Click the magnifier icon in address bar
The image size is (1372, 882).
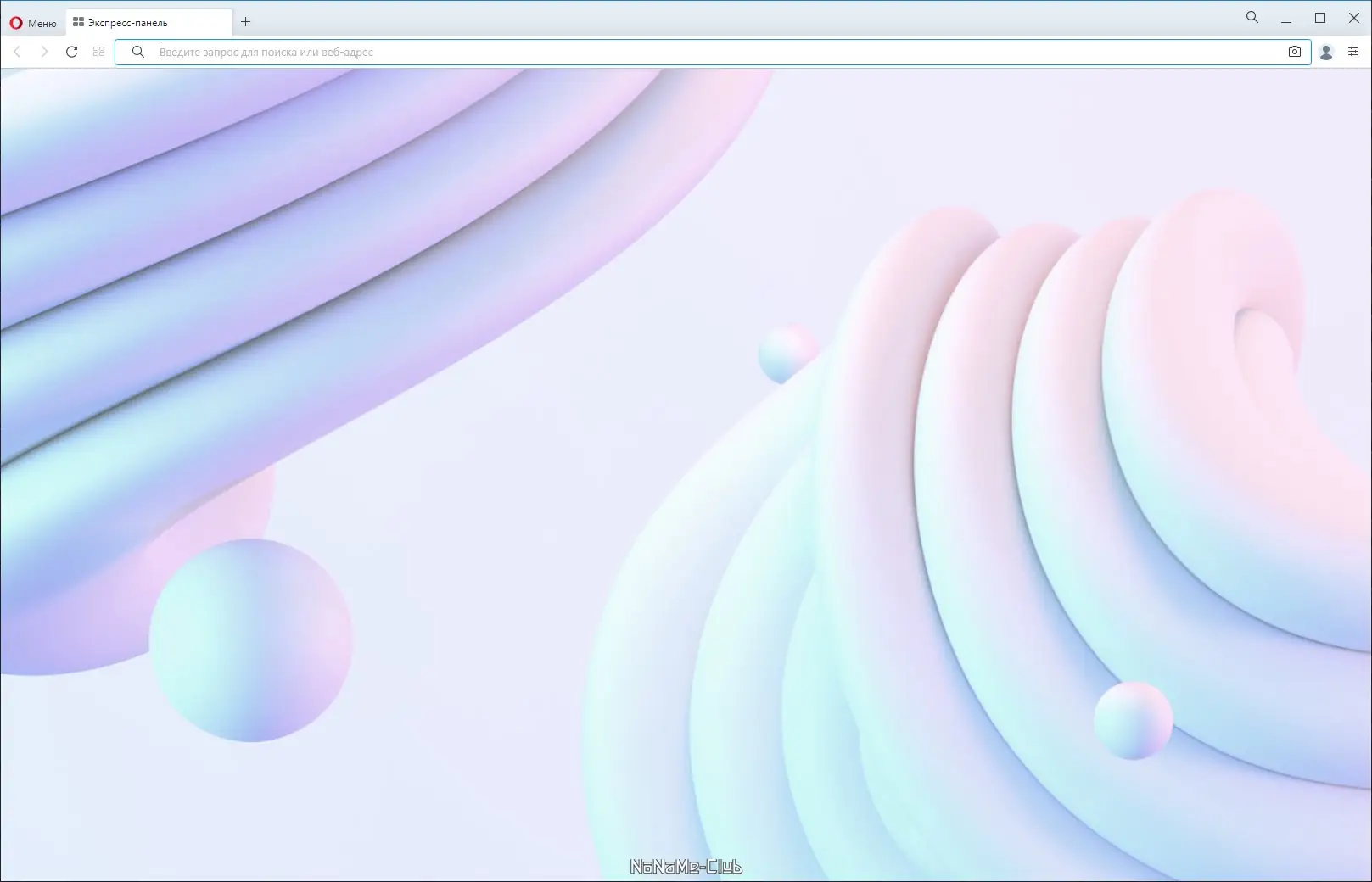pyautogui.click(x=138, y=52)
